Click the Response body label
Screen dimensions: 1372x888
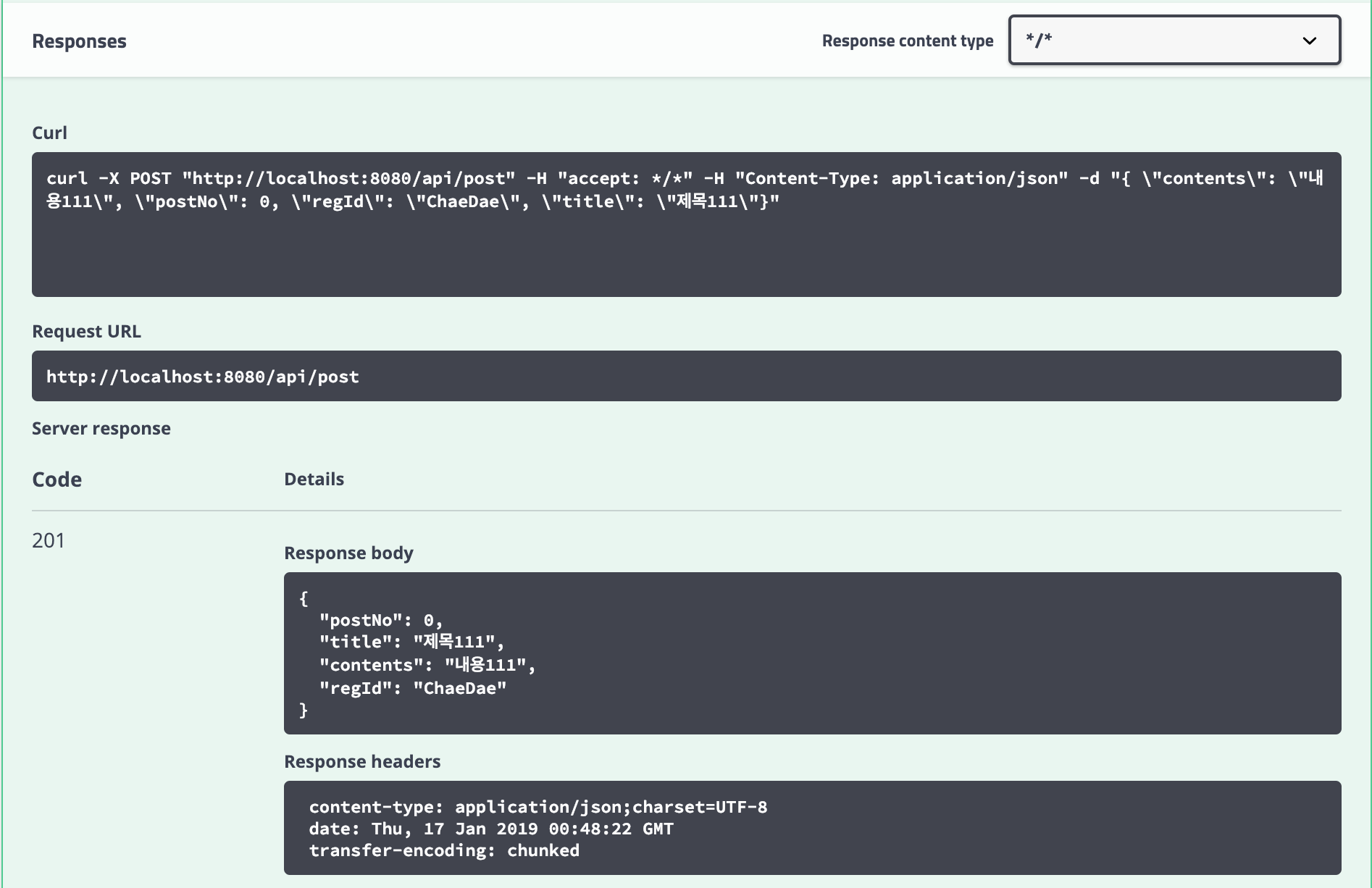click(348, 553)
